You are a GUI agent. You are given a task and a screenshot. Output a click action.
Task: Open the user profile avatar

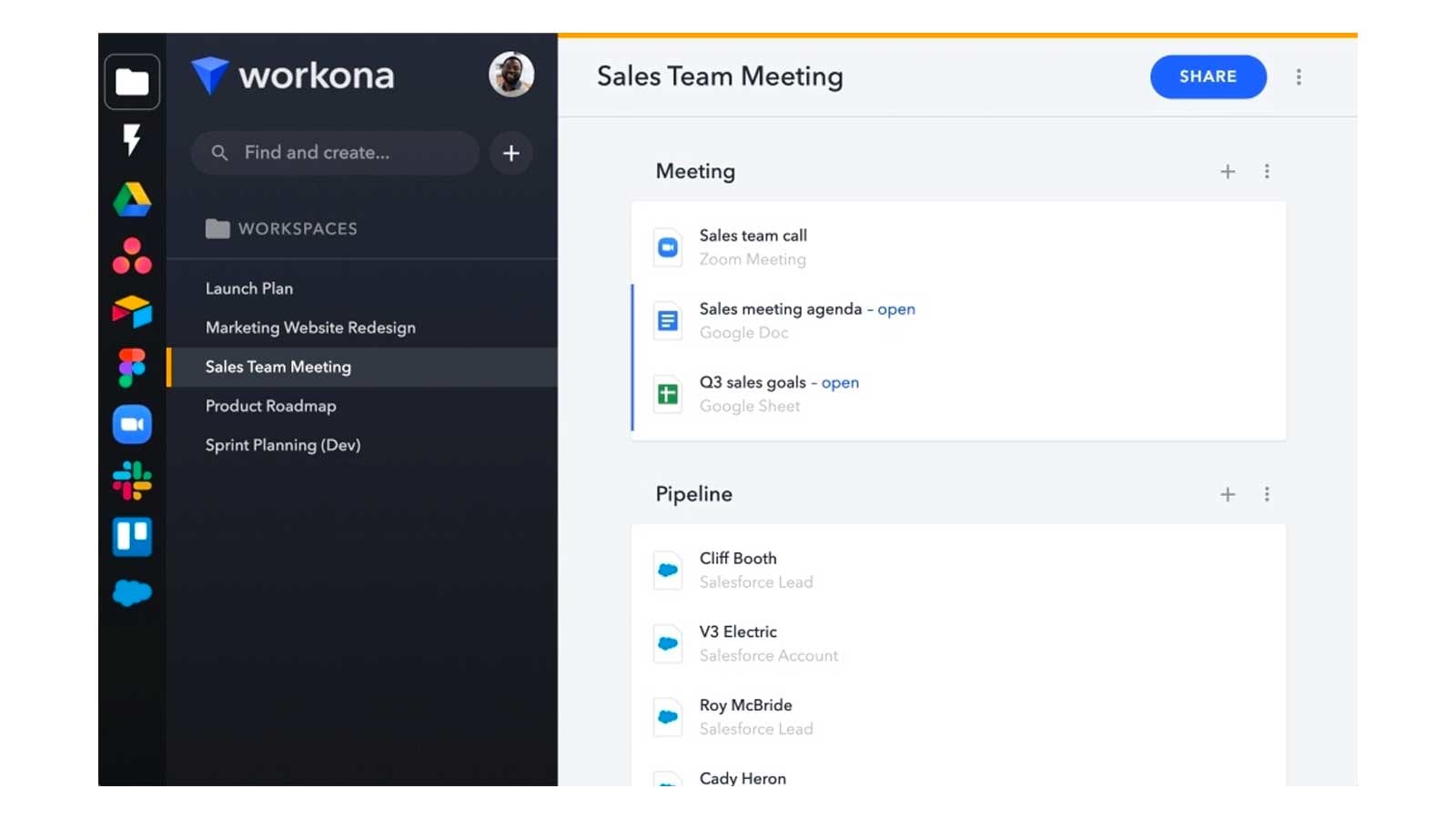click(511, 75)
